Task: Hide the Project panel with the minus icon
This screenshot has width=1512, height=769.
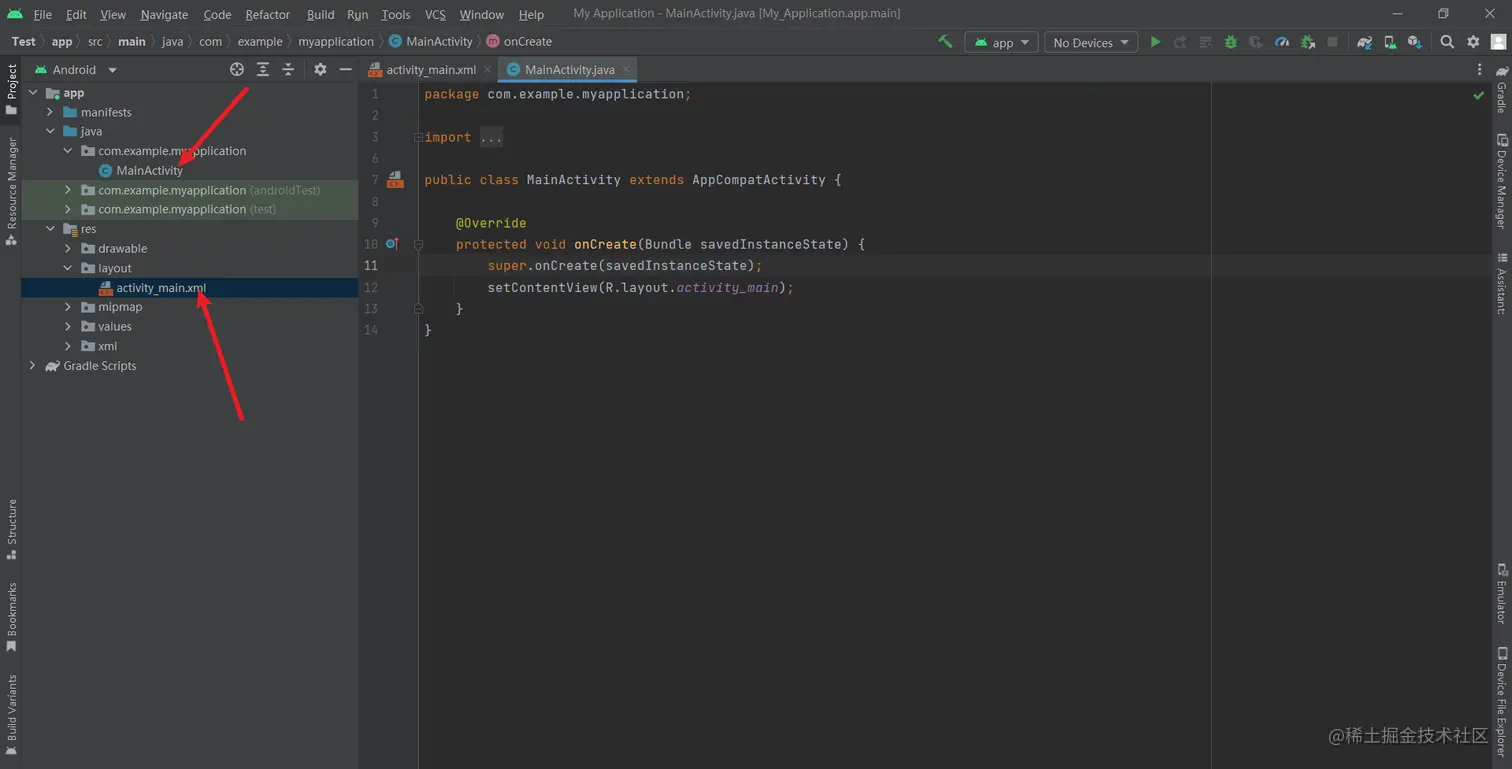Action: 345,69
